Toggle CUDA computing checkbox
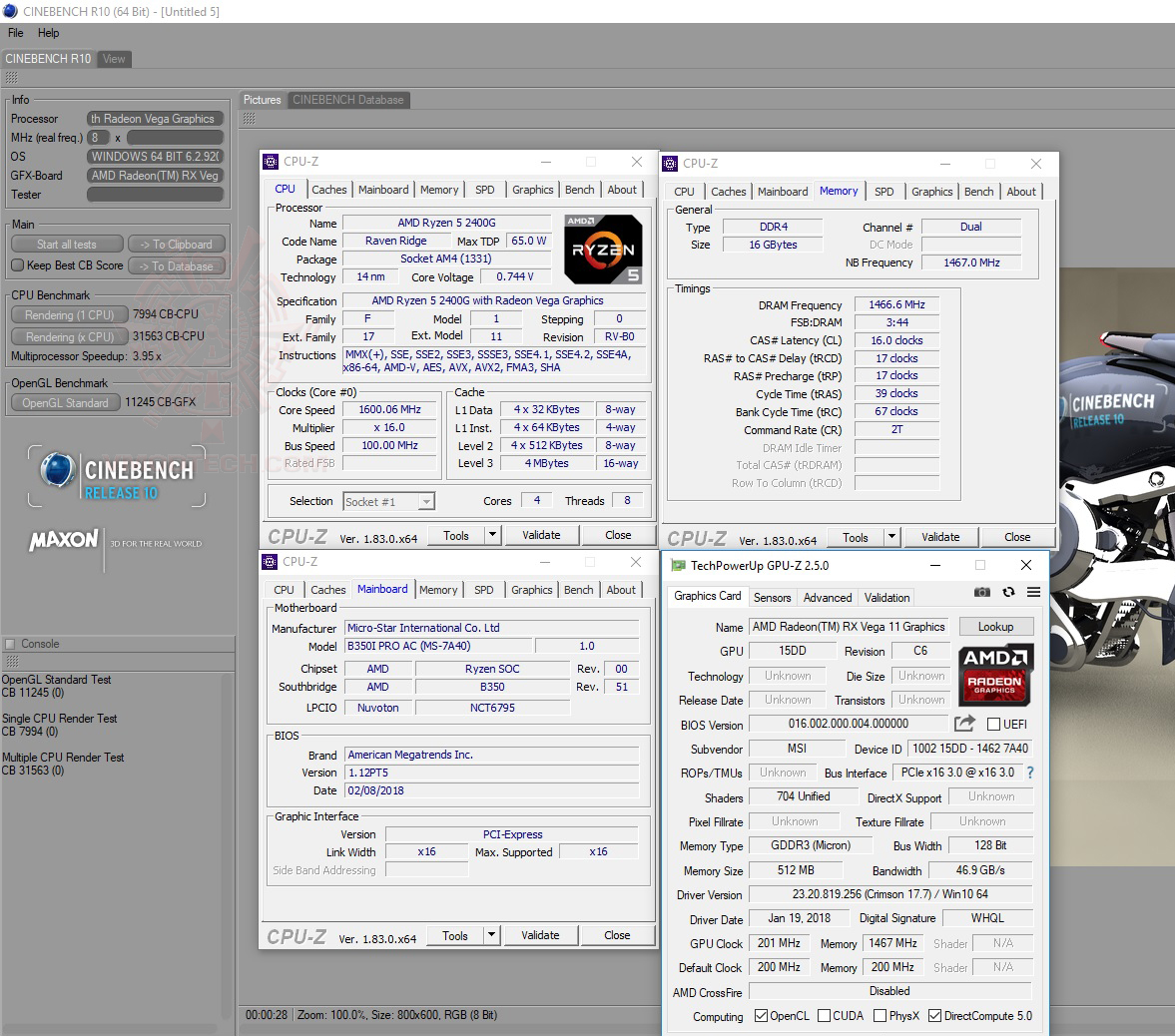The width and height of the screenshot is (1175, 1036). tap(824, 1016)
